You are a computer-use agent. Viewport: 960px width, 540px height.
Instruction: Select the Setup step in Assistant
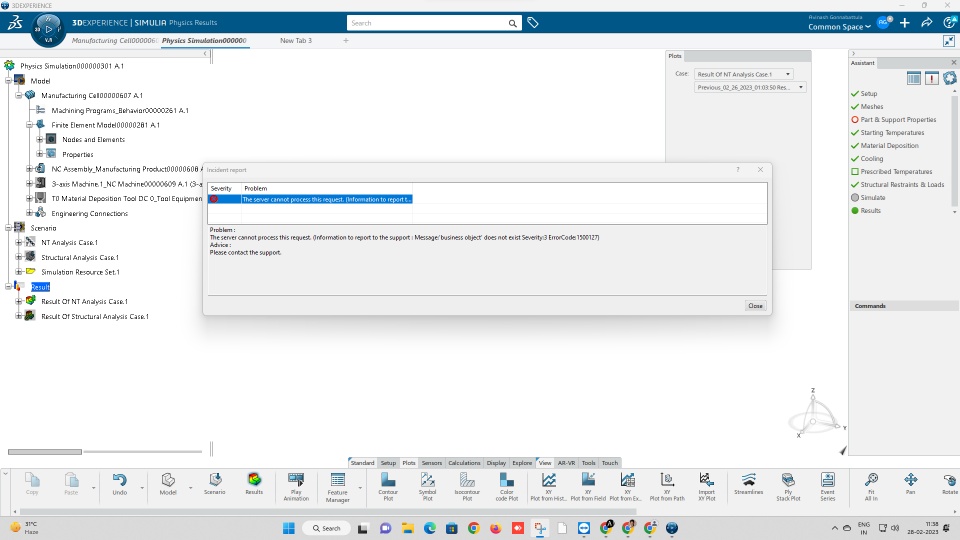[864, 94]
